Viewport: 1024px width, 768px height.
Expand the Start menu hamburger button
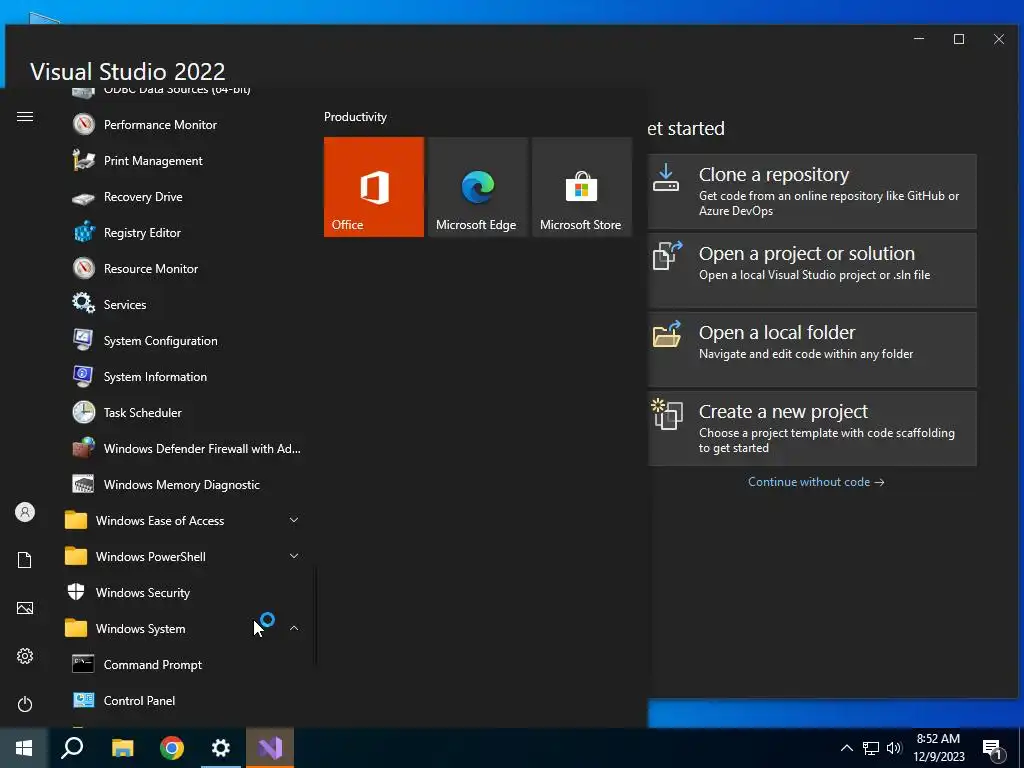[25, 116]
